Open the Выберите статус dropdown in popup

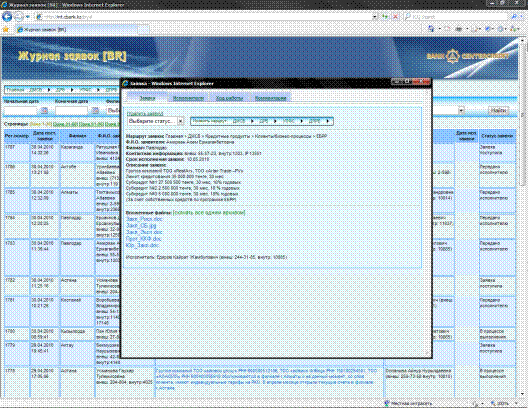pos(156,121)
